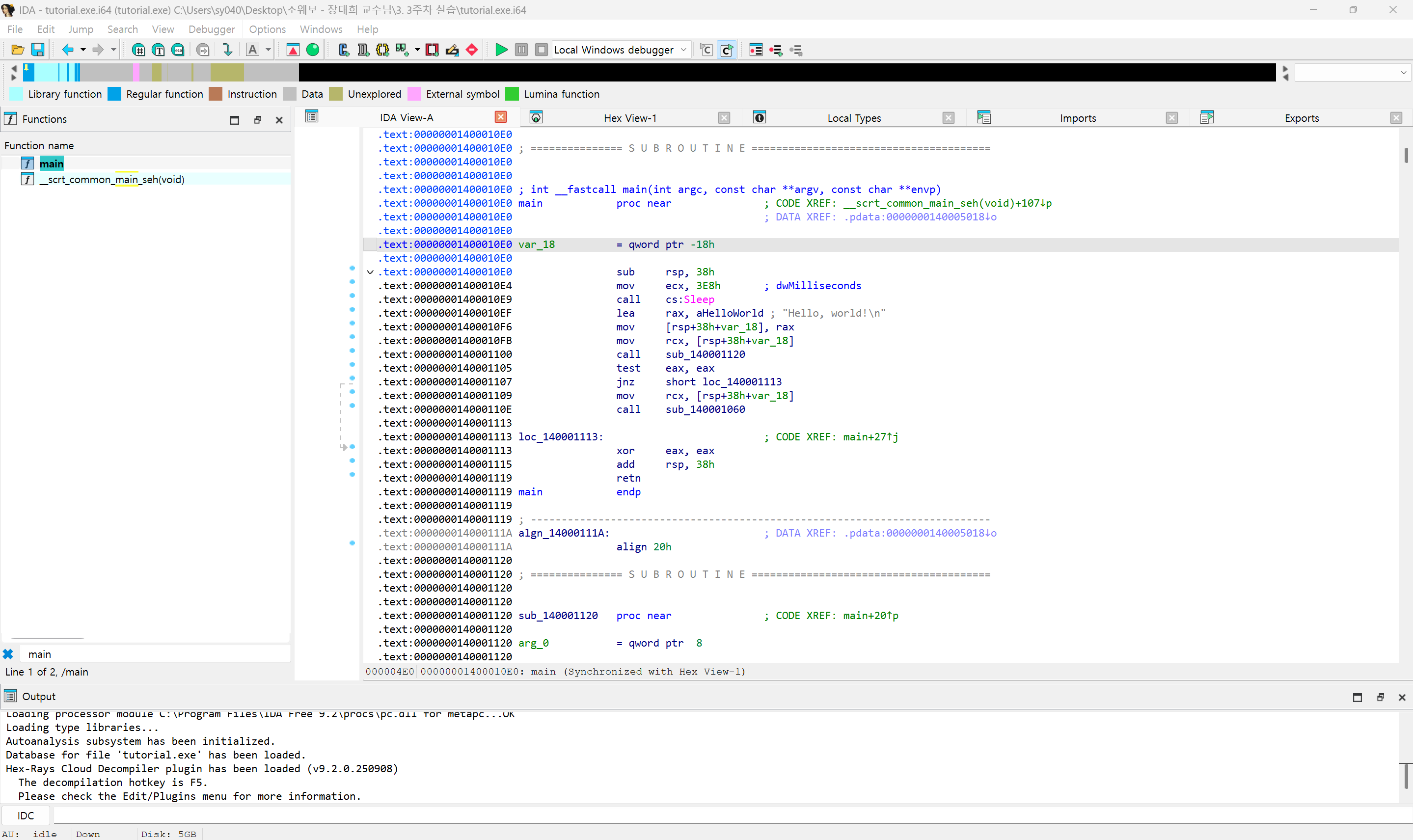This screenshot has height=840, width=1413.
Task: Click the teal down-arrow jump icon
Action: 227,50
